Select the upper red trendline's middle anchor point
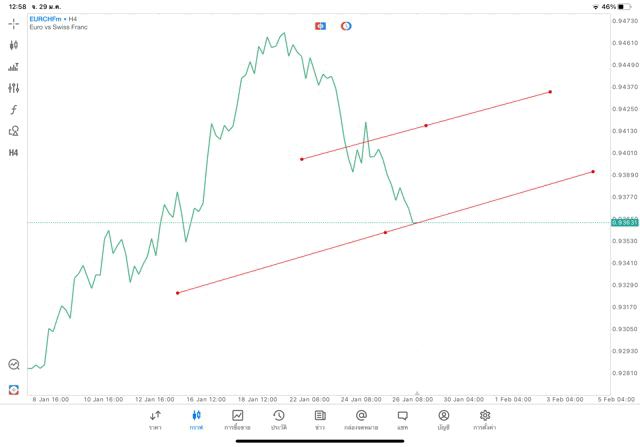Viewport: 640px width, 447px height. [x=426, y=125]
